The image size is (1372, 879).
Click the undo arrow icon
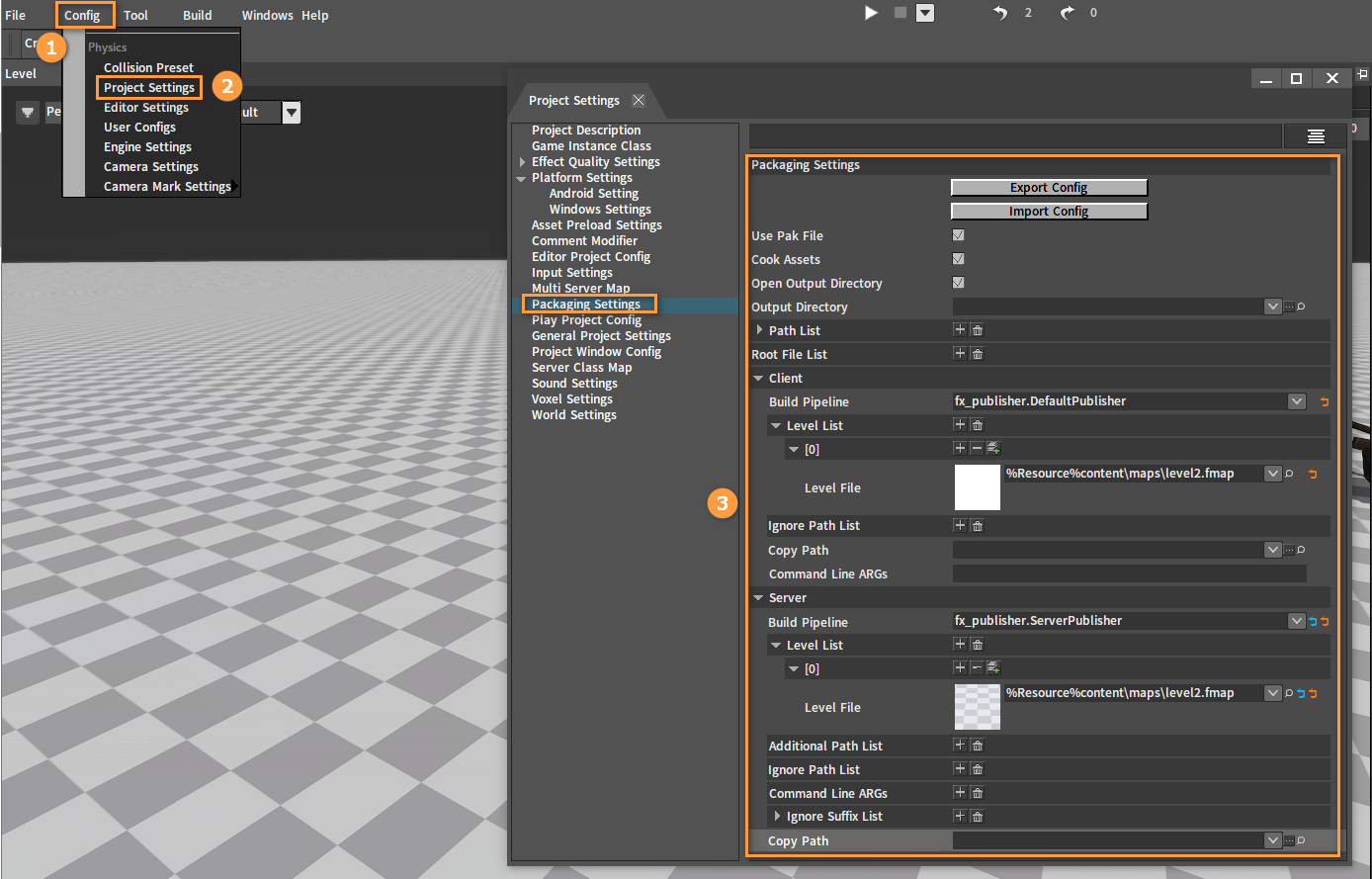(1000, 13)
